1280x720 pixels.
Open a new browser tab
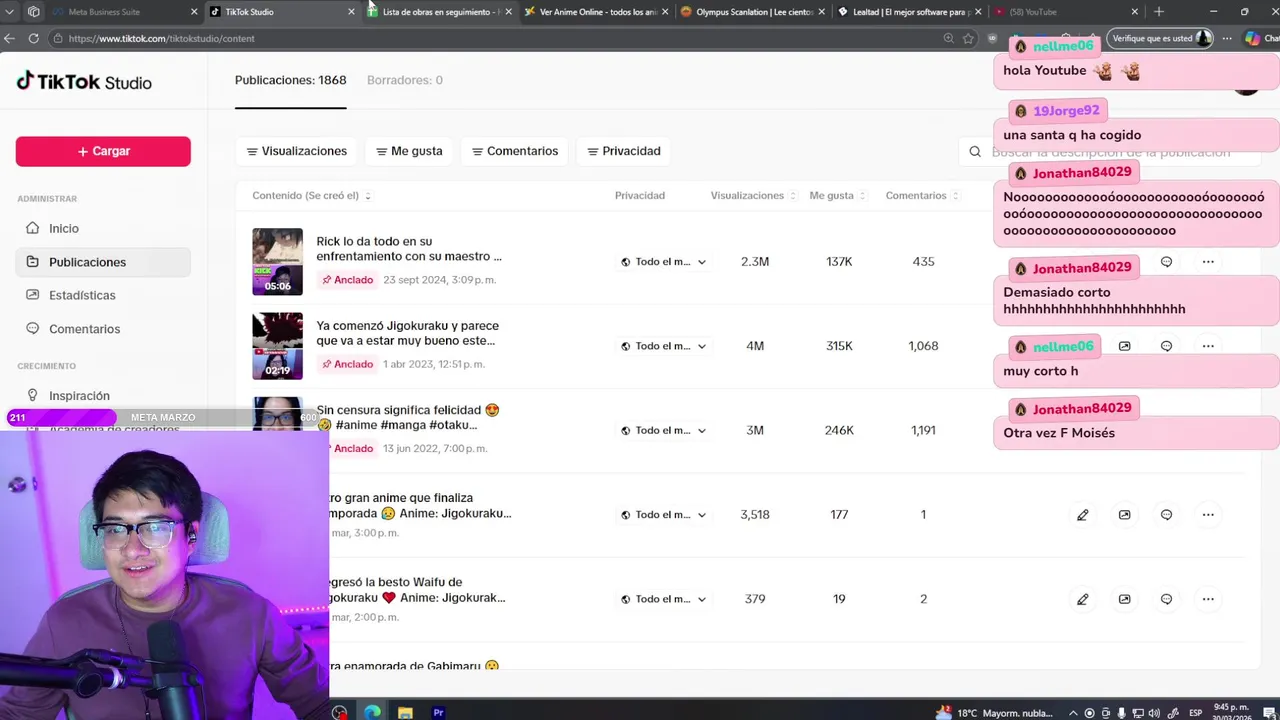pyautogui.click(x=1159, y=12)
